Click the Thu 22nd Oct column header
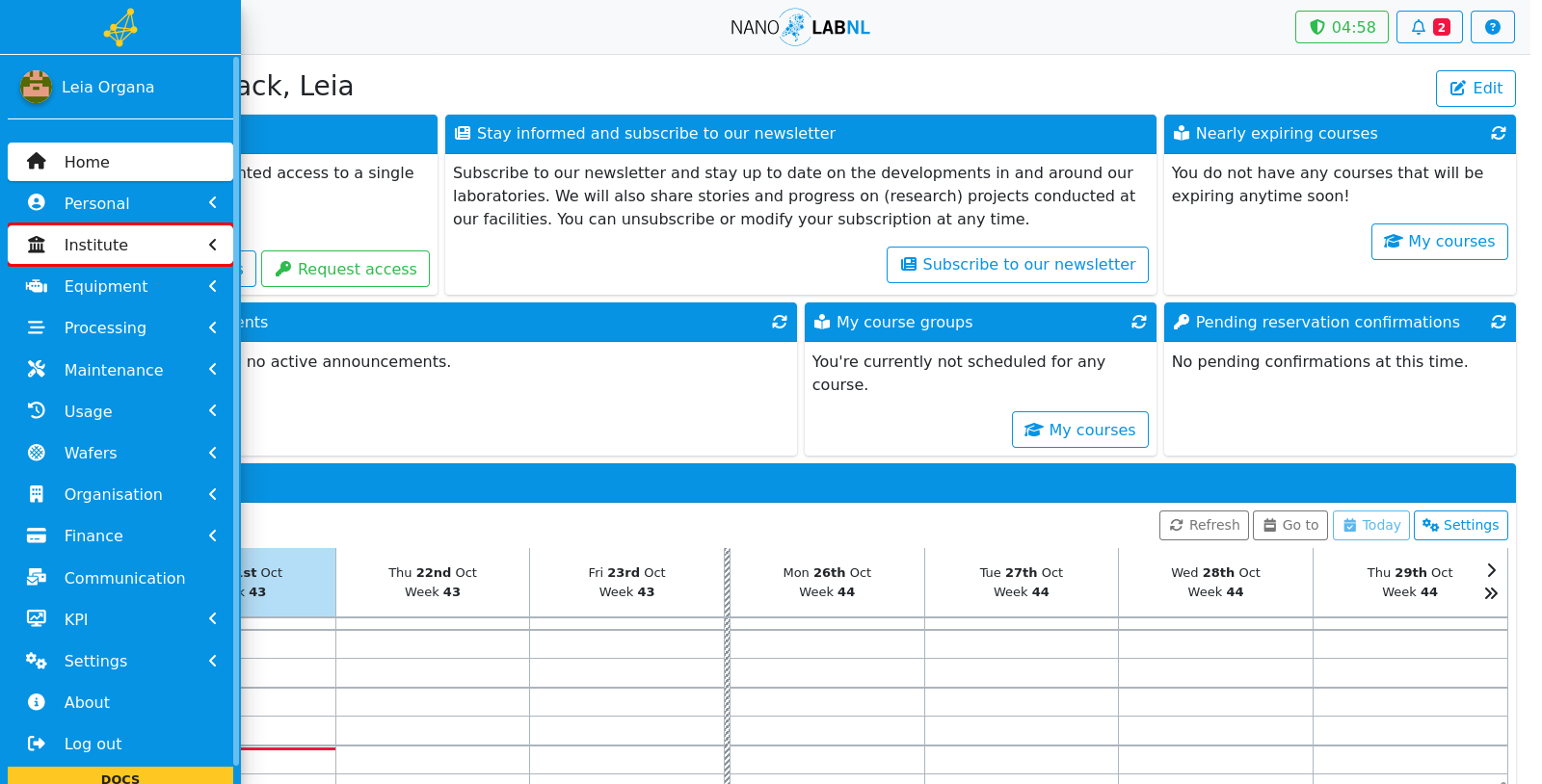 click(x=433, y=582)
